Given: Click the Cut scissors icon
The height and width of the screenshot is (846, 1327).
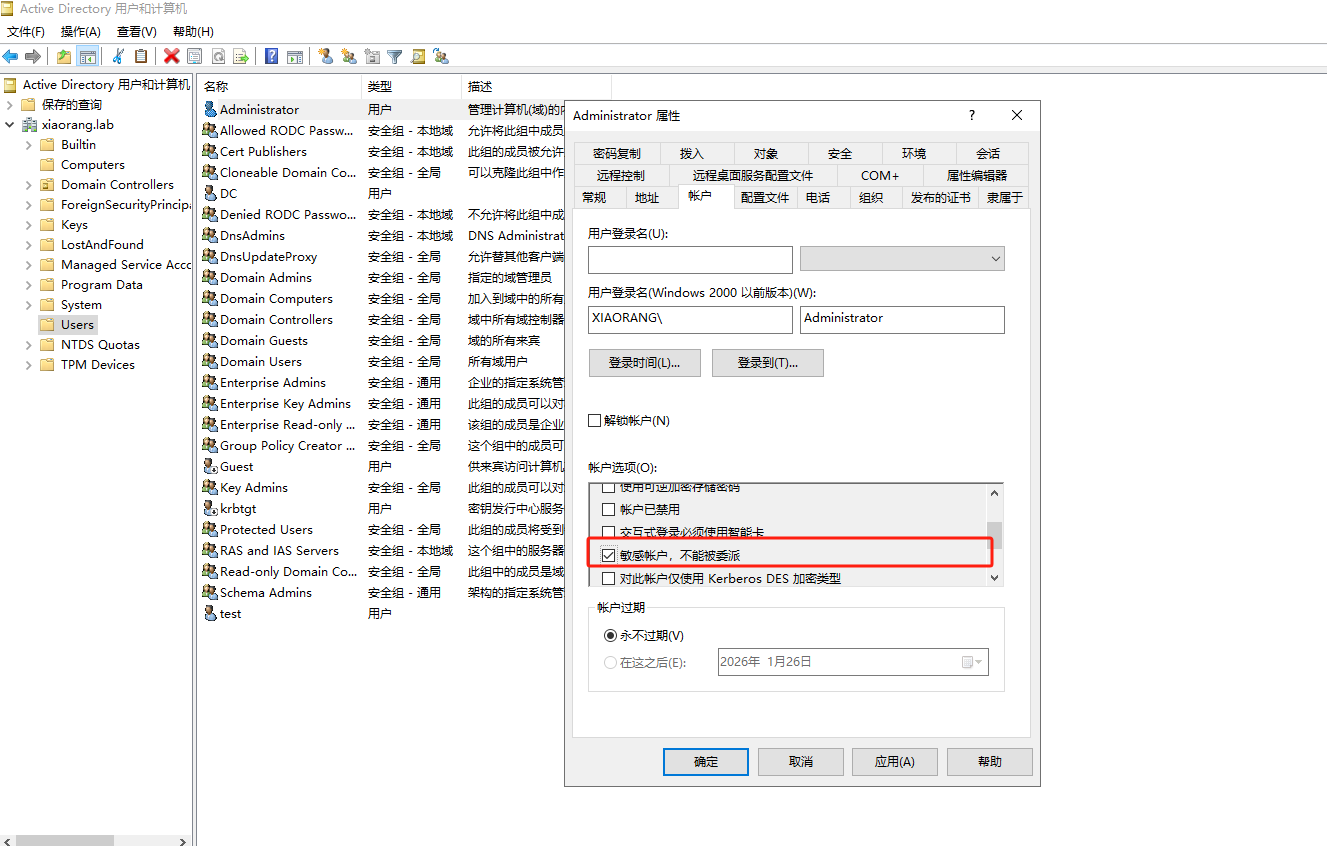Looking at the screenshot, I should tap(118, 56).
